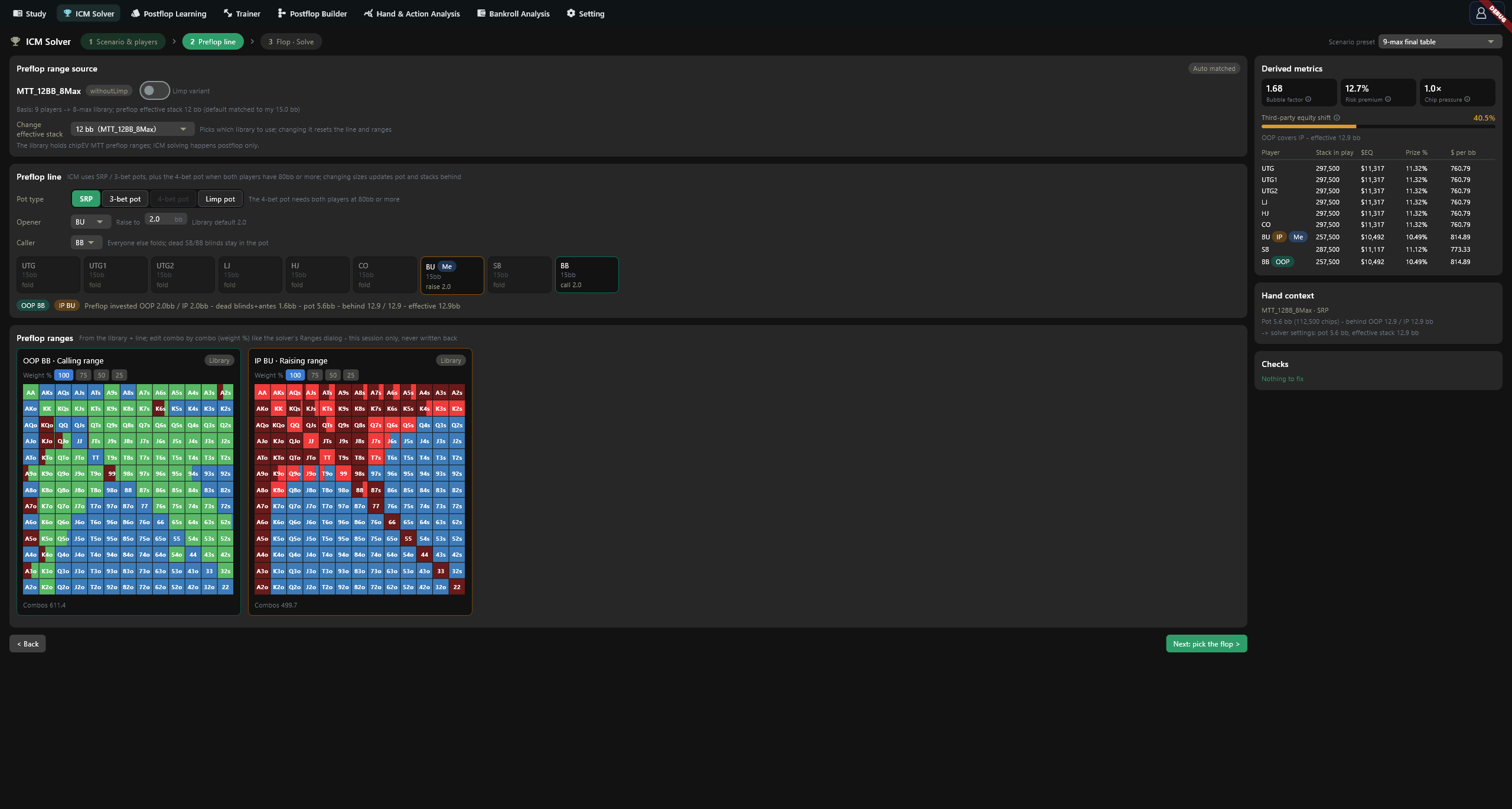Click the Hand & Action Analysis chart icon
Image resolution: width=1512 pixels, height=809 pixels.
pyautogui.click(x=369, y=14)
